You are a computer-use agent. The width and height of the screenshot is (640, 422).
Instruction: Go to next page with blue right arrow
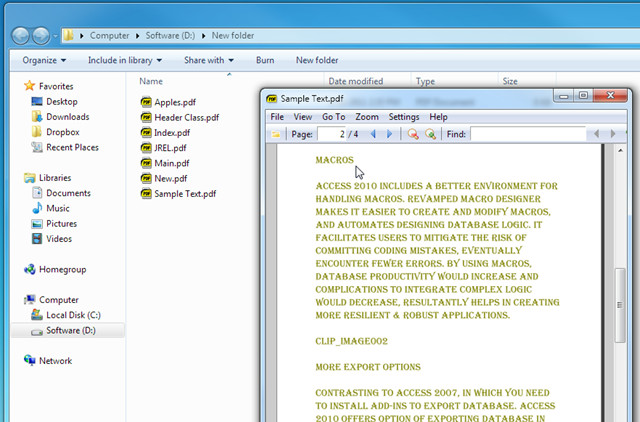click(x=389, y=134)
